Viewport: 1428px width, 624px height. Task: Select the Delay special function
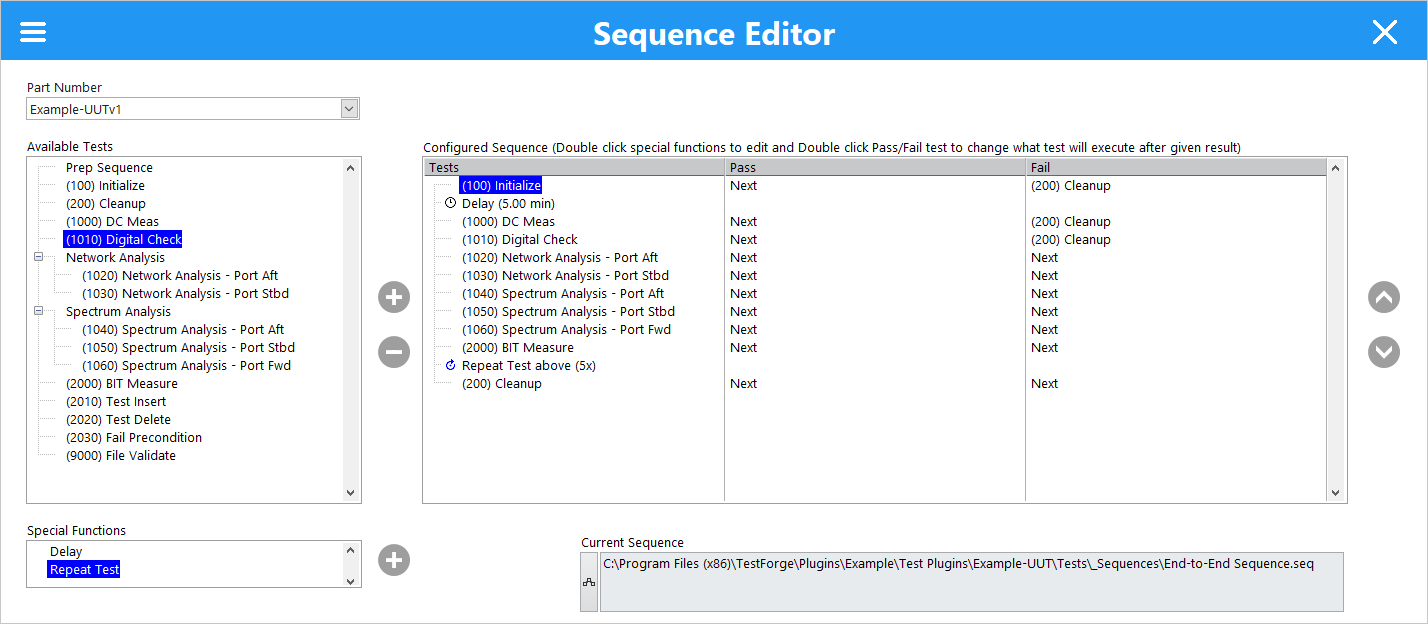pos(66,551)
